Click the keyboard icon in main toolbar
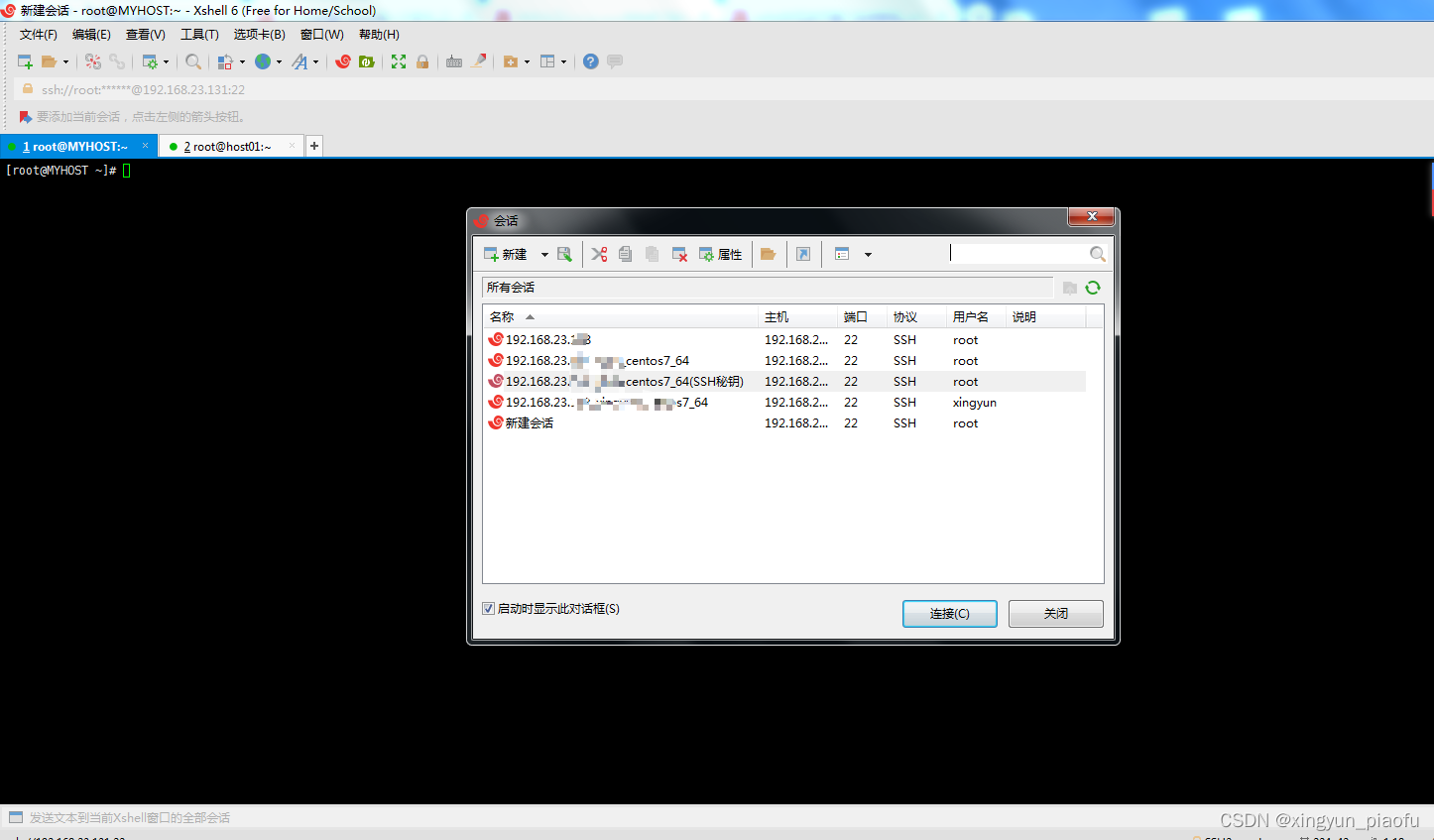The width and height of the screenshot is (1434, 840). tap(454, 61)
